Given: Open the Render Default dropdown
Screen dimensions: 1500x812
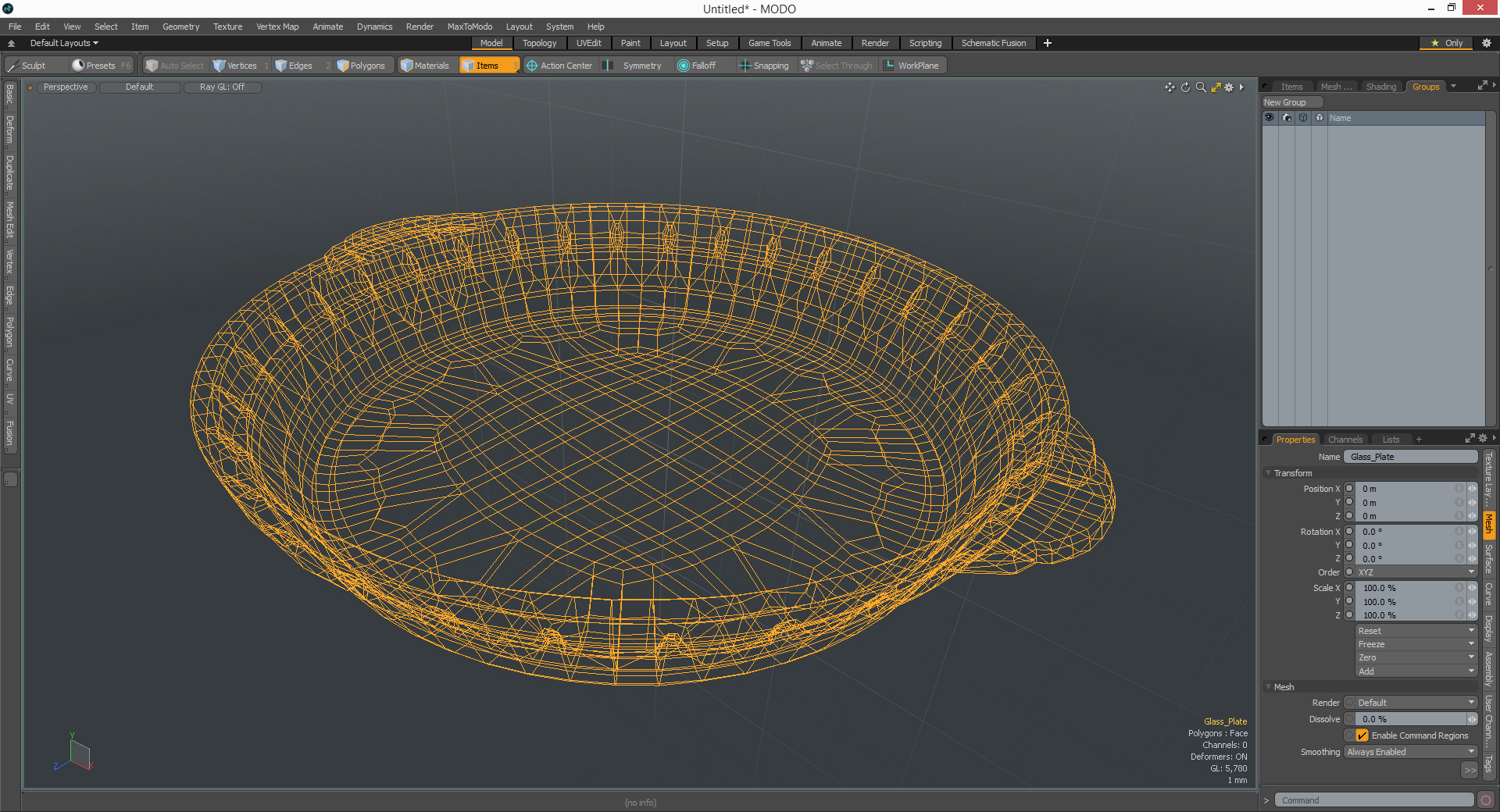Looking at the screenshot, I should (1416, 703).
